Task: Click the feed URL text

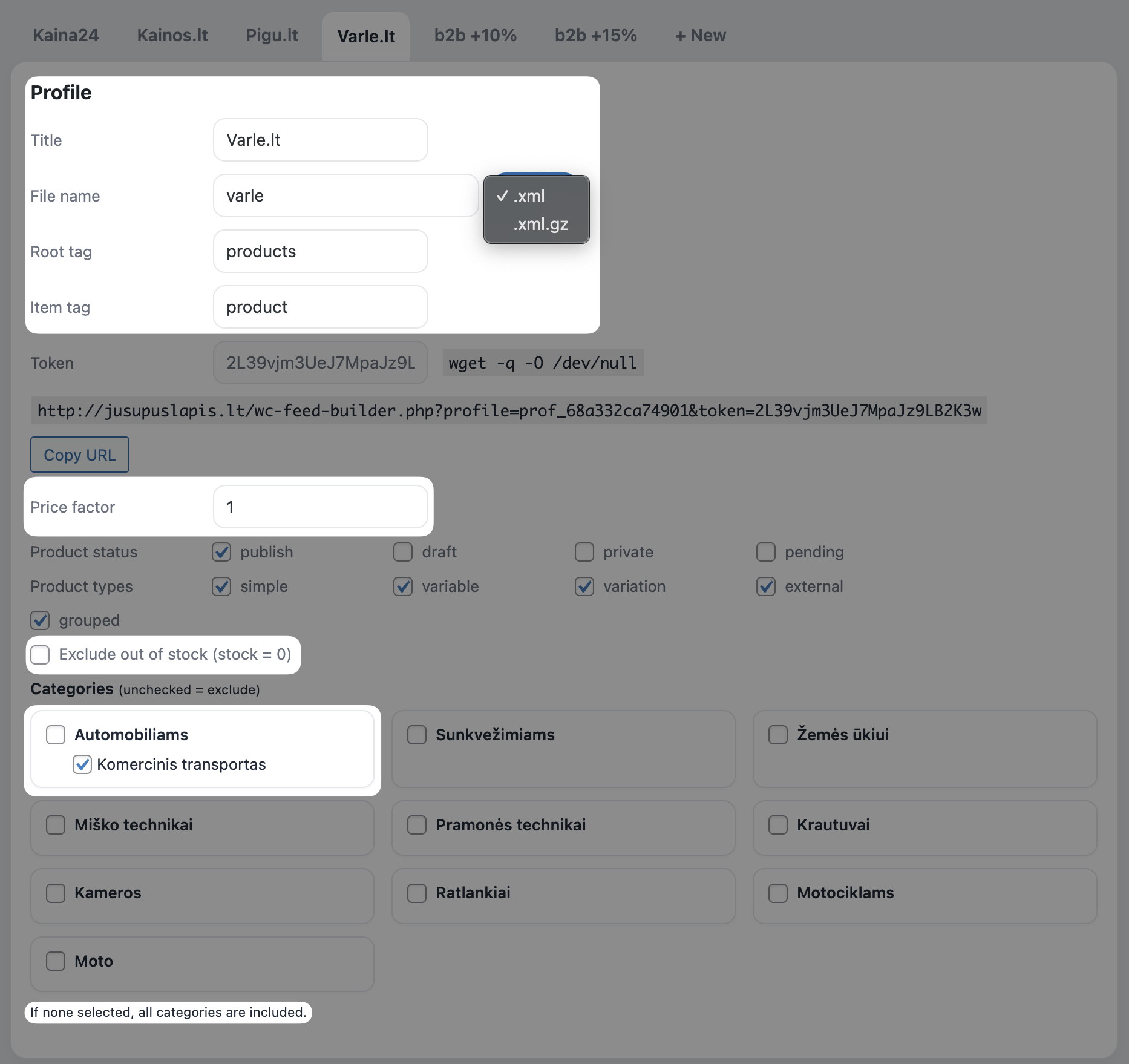Action: pyautogui.click(x=509, y=410)
